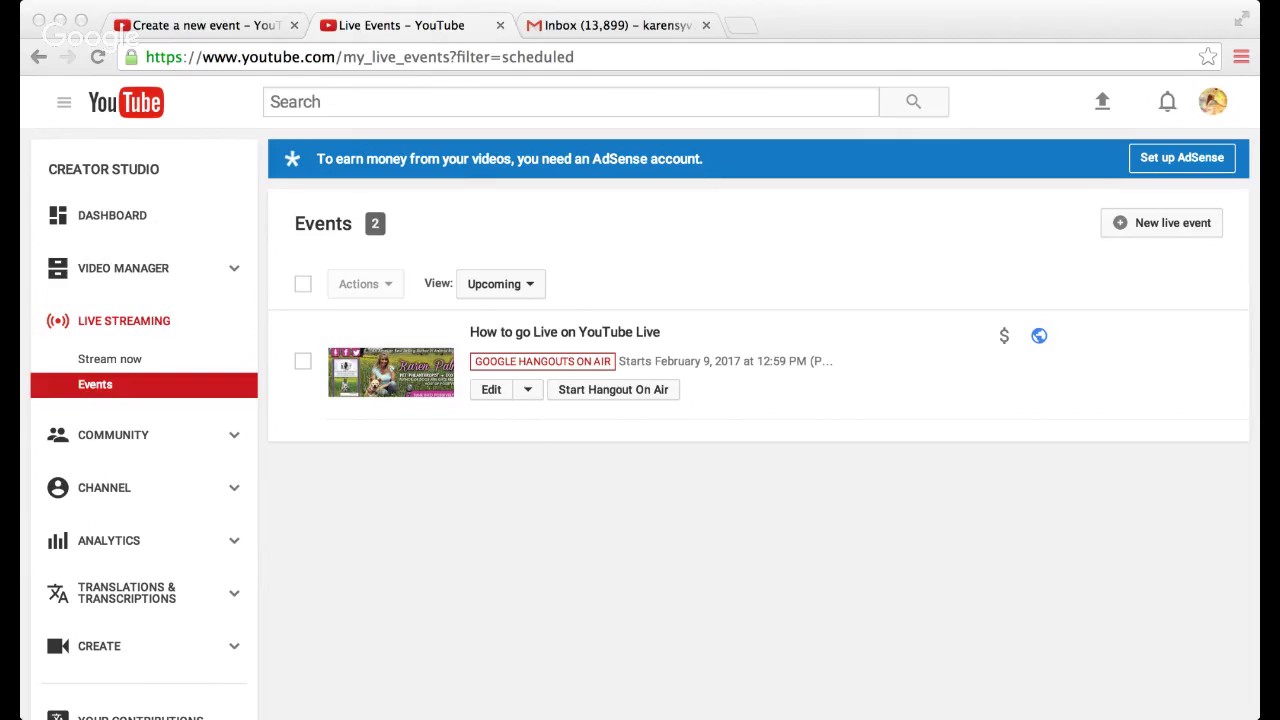Click the Analytics bar chart icon
The image size is (1280, 720).
tap(58, 541)
